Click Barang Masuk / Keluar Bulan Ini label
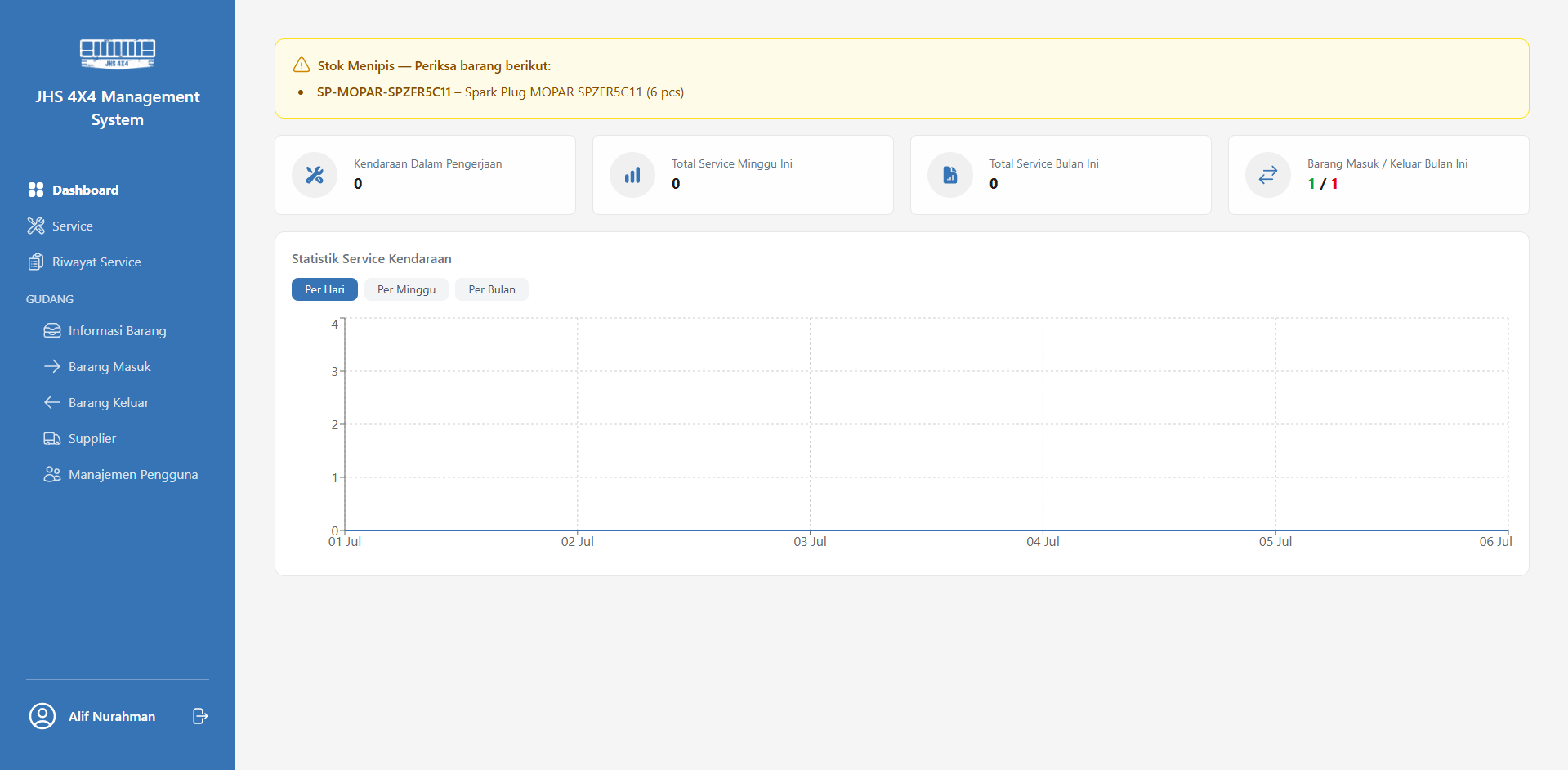This screenshot has height=770, width=1568. (1387, 163)
